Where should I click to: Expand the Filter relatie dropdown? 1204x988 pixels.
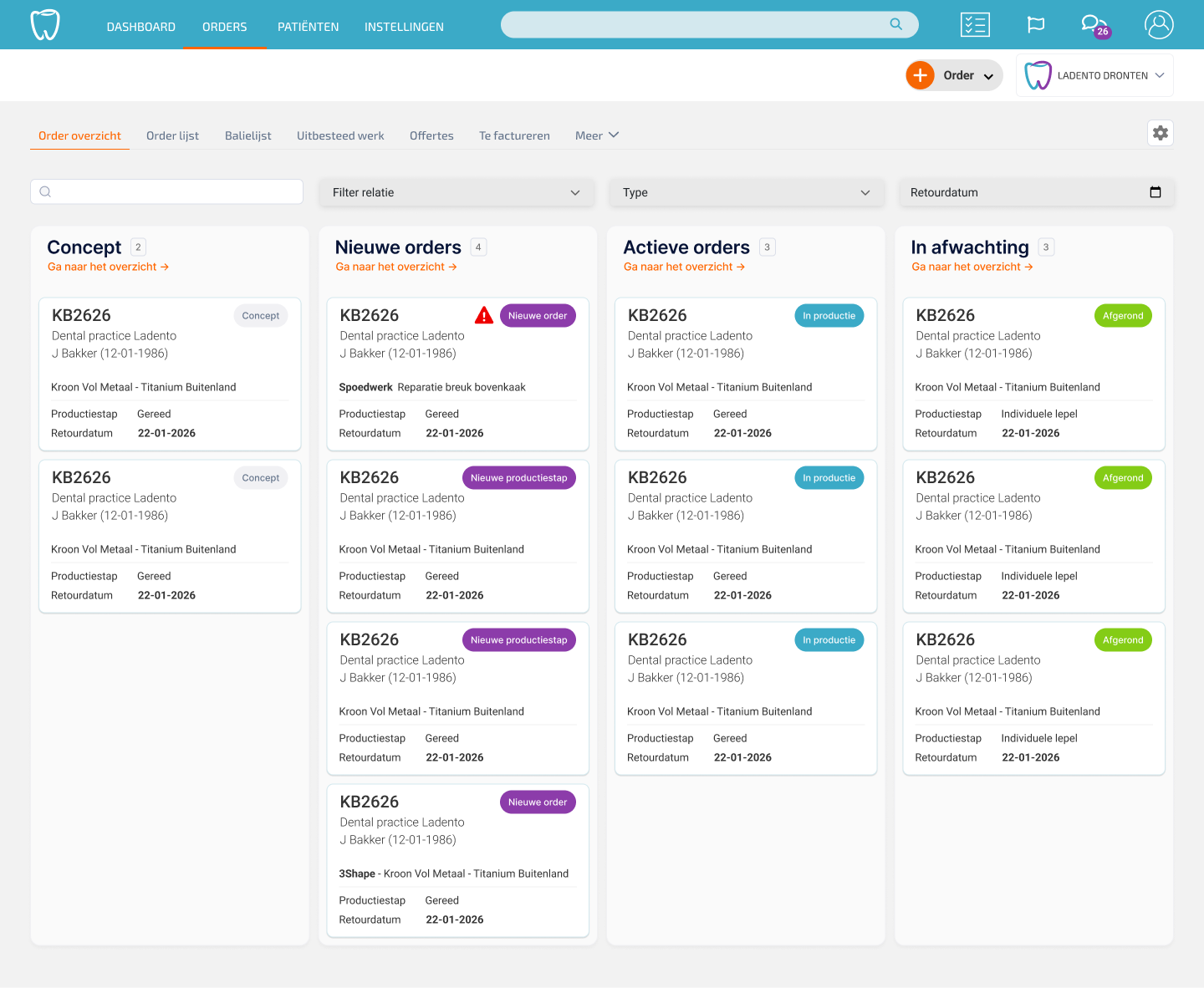pos(457,192)
